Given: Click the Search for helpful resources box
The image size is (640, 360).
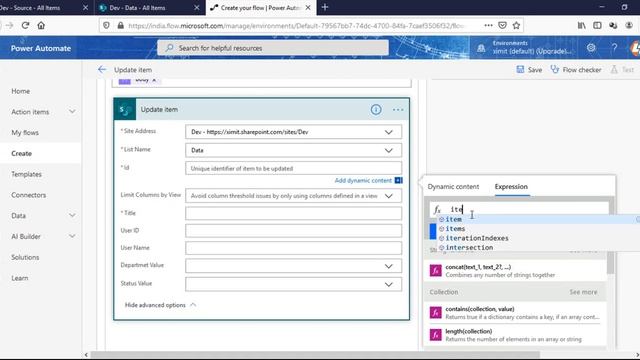Looking at the screenshot, I should click(x=273, y=48).
